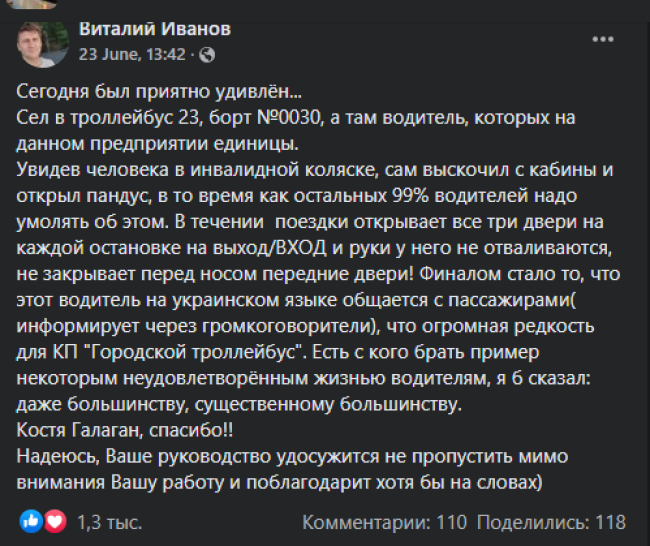
Task: View the Поделились: 118 shares list
Action: pos(551,522)
